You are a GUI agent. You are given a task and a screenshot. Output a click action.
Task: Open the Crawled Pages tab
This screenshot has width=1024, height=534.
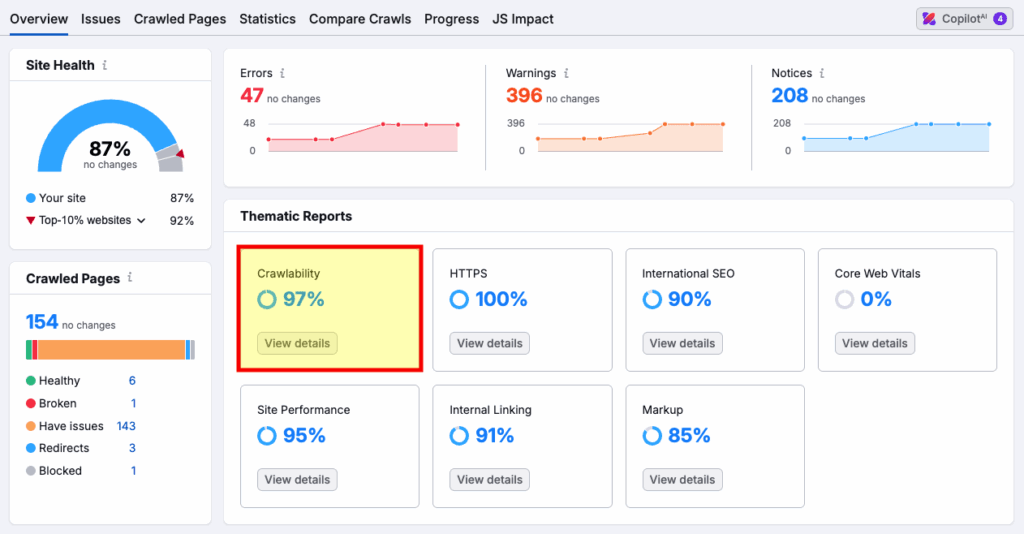180,19
